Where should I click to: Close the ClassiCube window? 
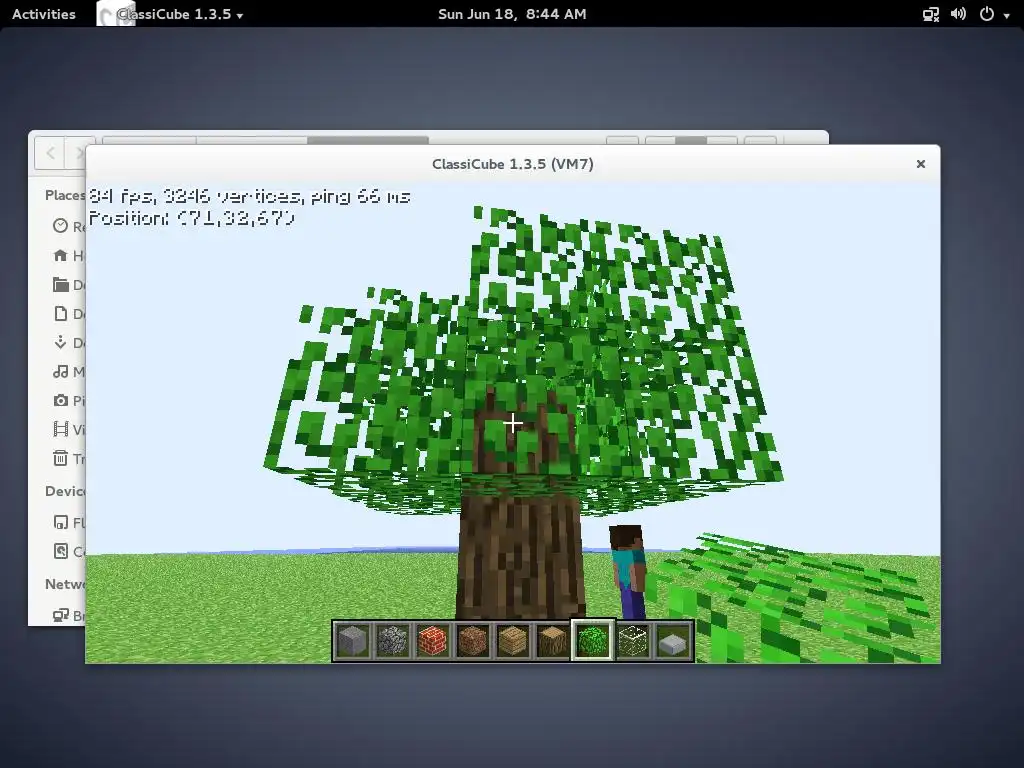click(921, 164)
